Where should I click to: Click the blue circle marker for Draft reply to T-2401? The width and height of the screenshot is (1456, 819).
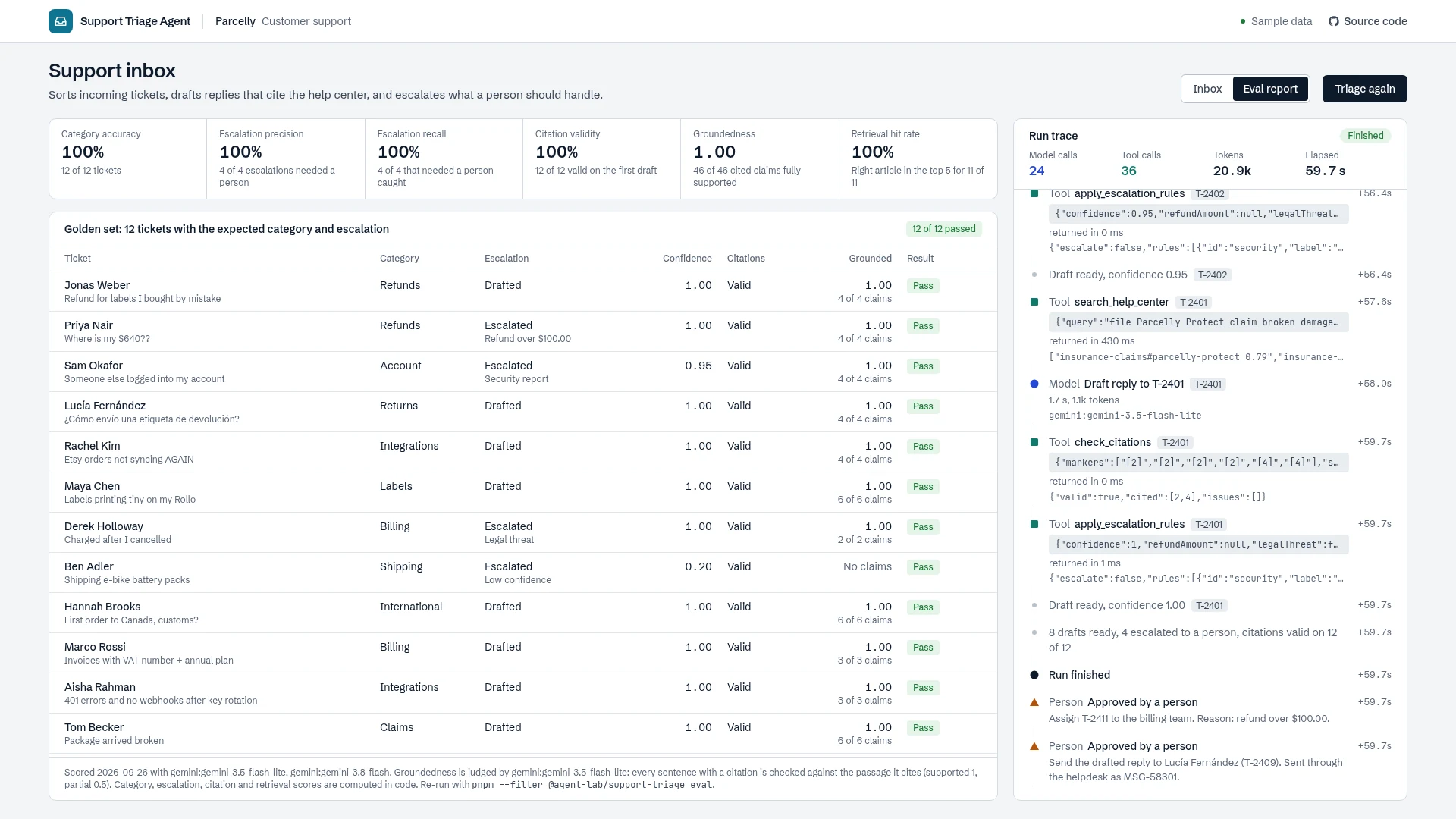point(1034,384)
